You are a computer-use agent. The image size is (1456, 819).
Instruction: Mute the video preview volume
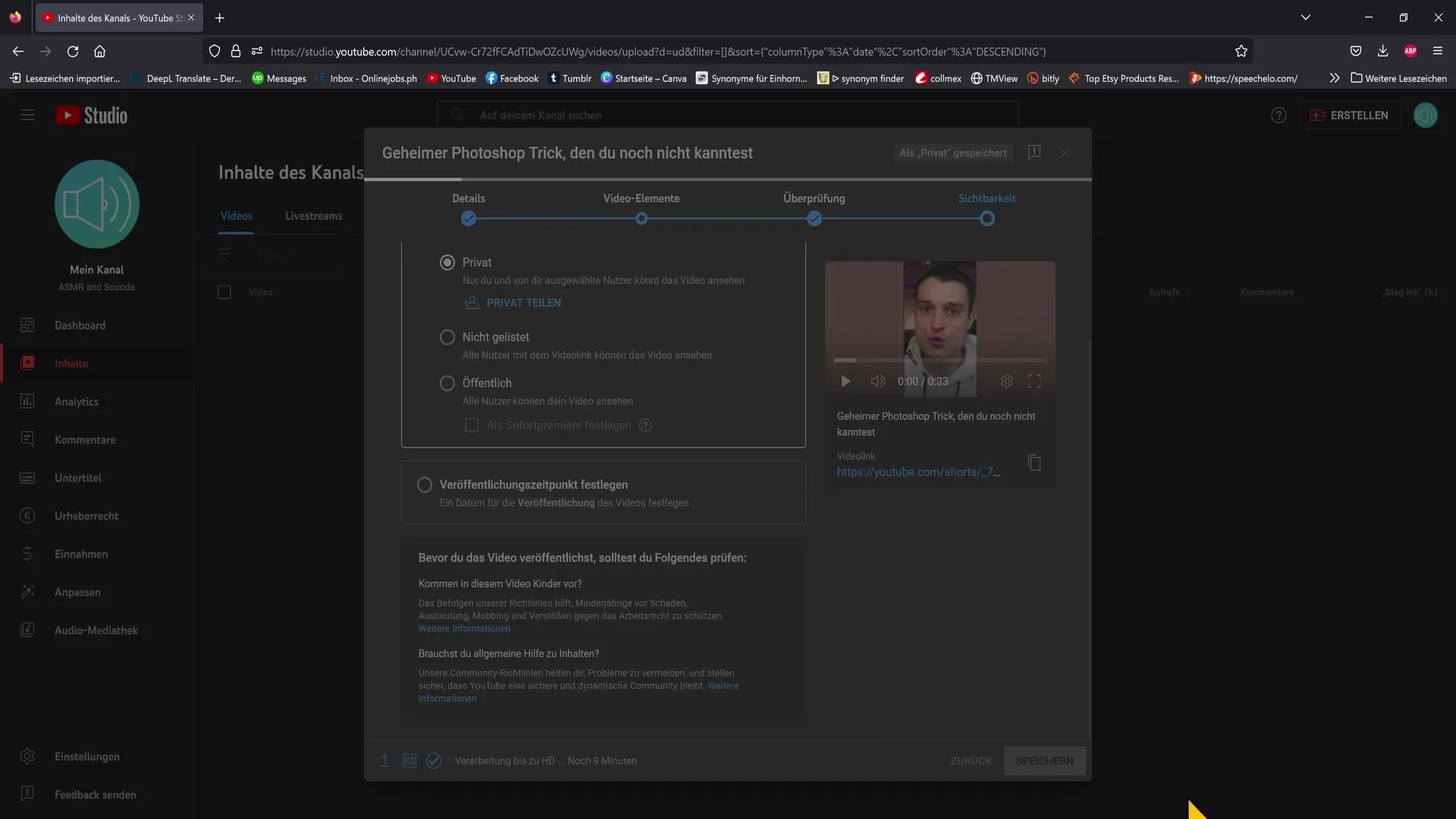pyautogui.click(x=877, y=381)
